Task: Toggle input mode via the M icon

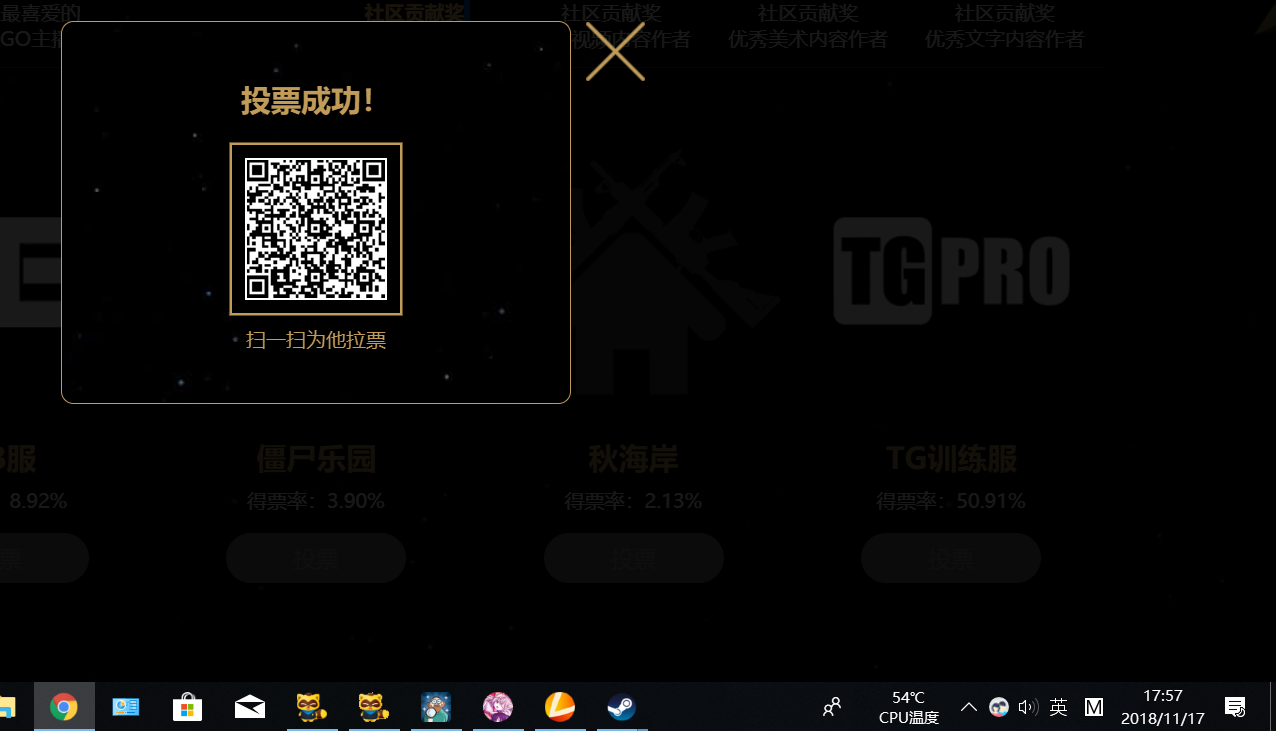Action: point(1093,707)
